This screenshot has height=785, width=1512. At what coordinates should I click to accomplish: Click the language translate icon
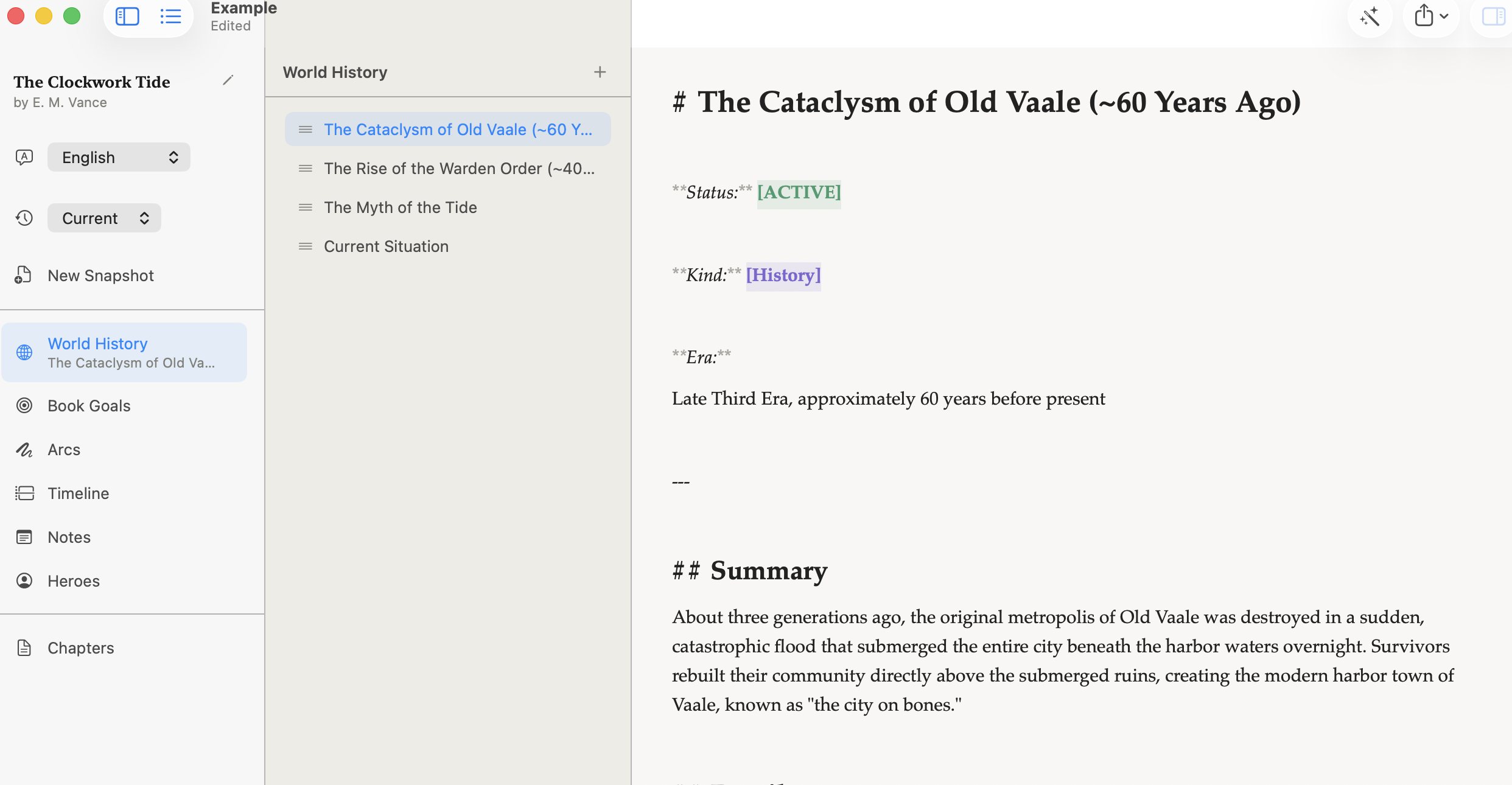(x=24, y=157)
